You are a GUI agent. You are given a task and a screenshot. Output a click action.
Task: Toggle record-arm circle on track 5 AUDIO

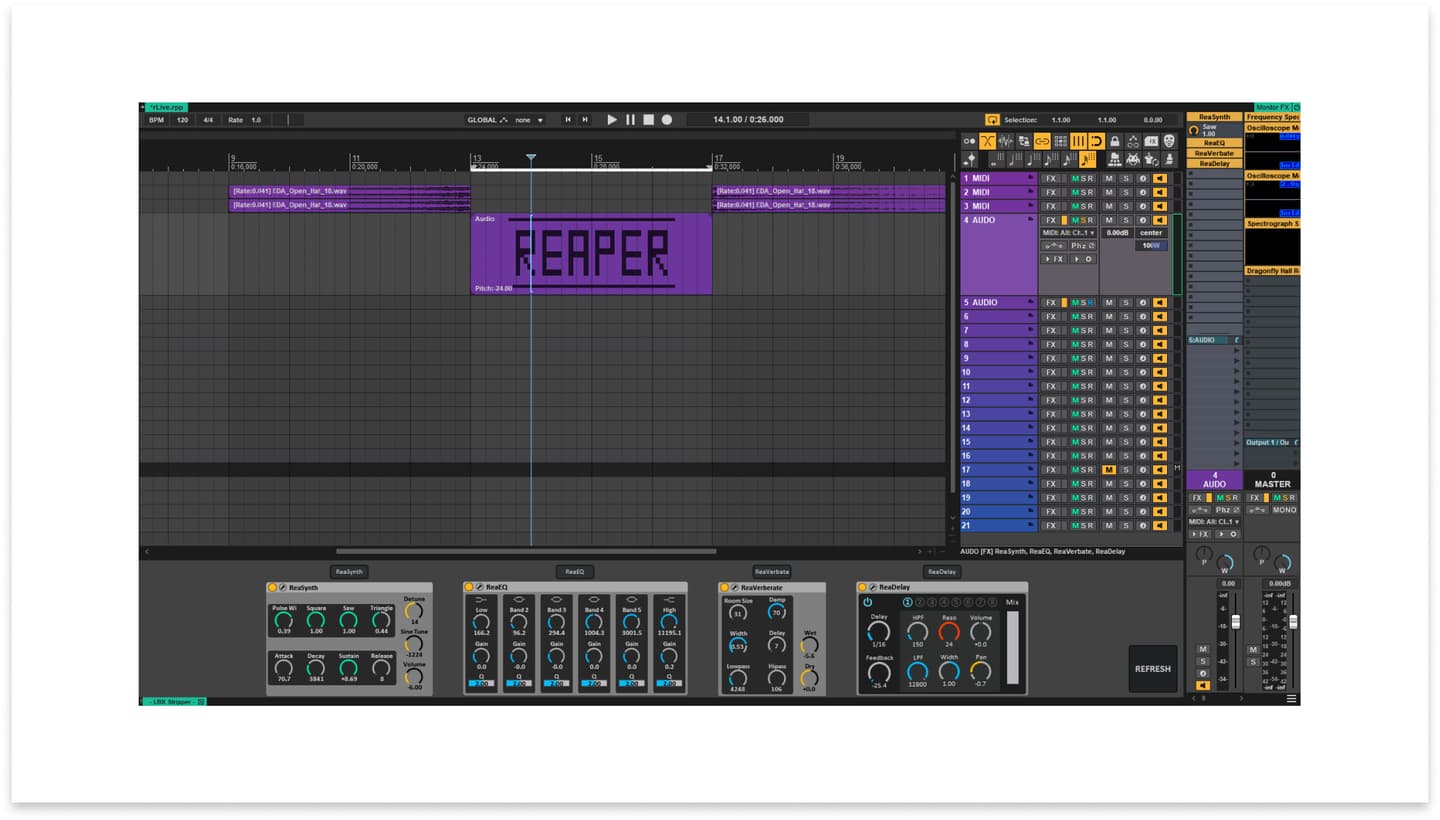(x=1143, y=303)
